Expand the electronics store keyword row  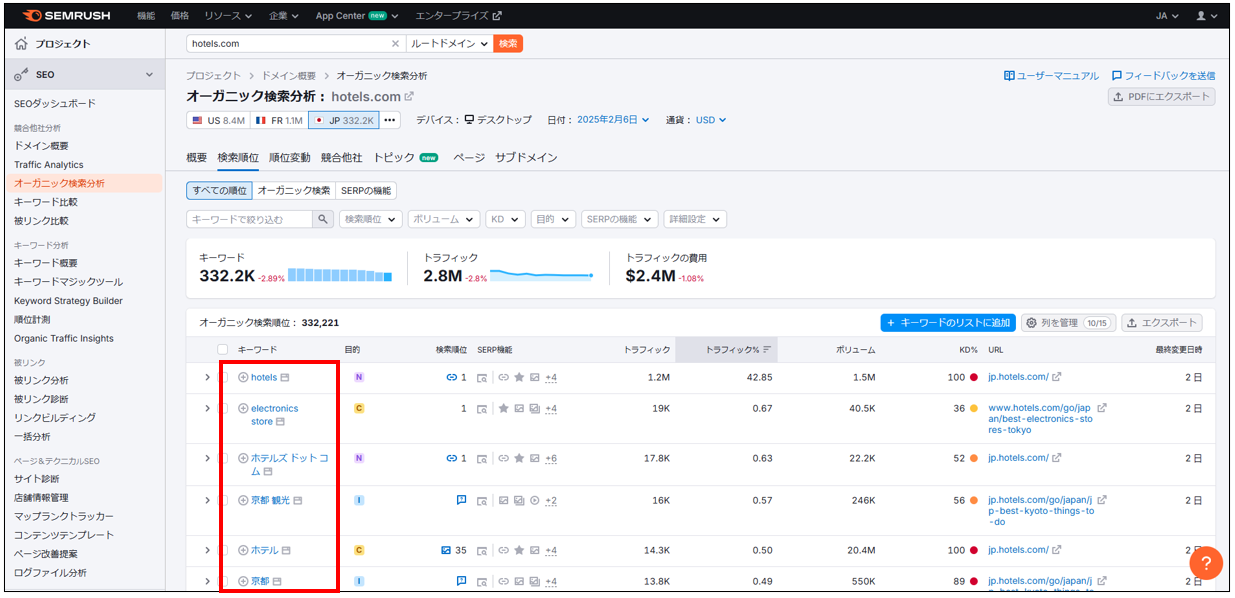[x=208, y=408]
